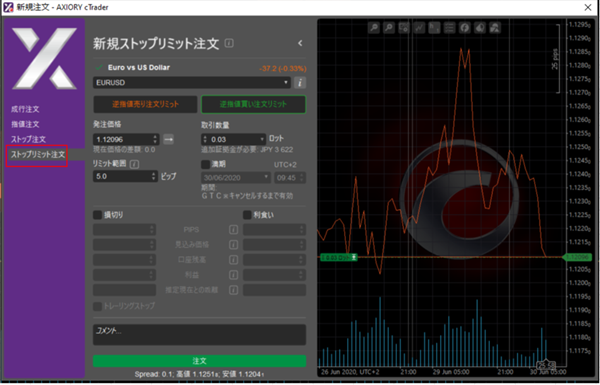Enable the 損切り checkbox
This screenshot has height=385, width=600.
tap(98, 215)
